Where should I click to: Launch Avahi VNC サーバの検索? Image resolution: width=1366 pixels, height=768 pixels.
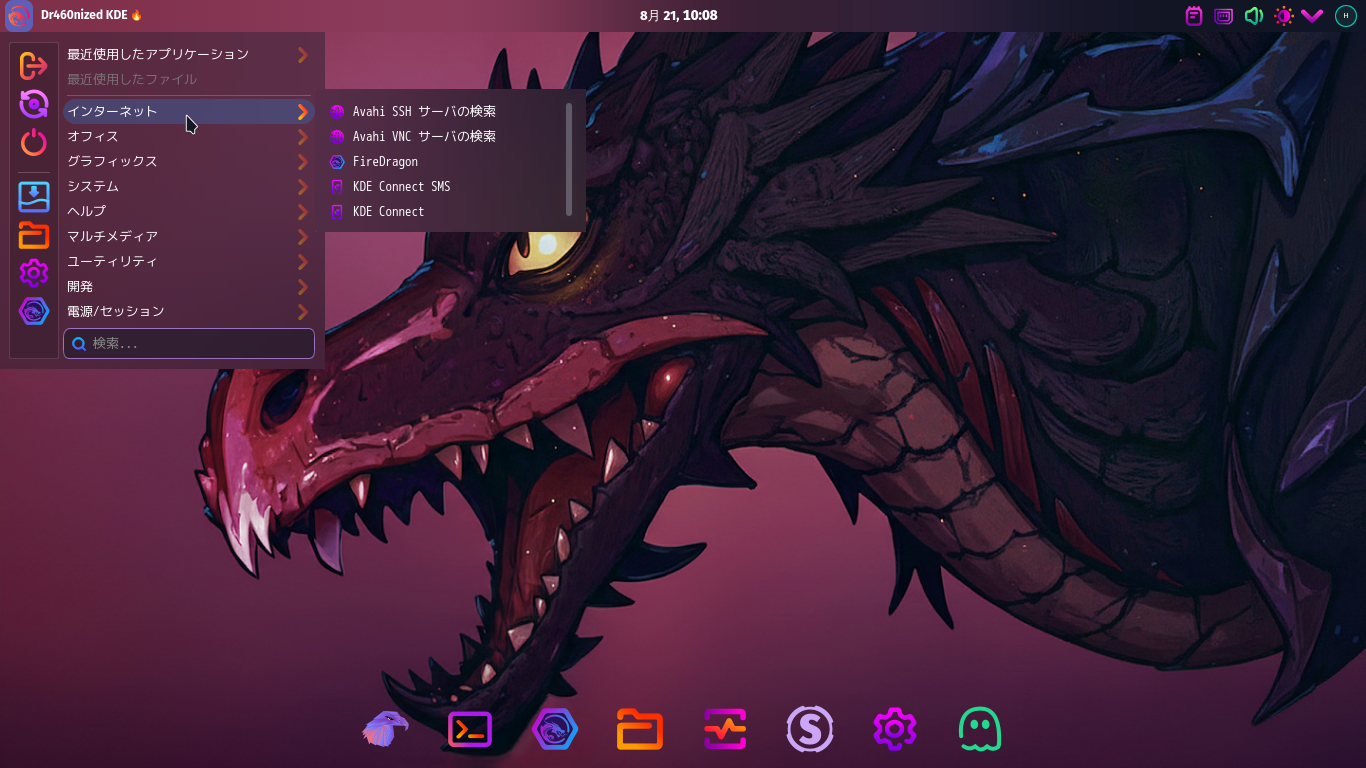click(x=445, y=136)
